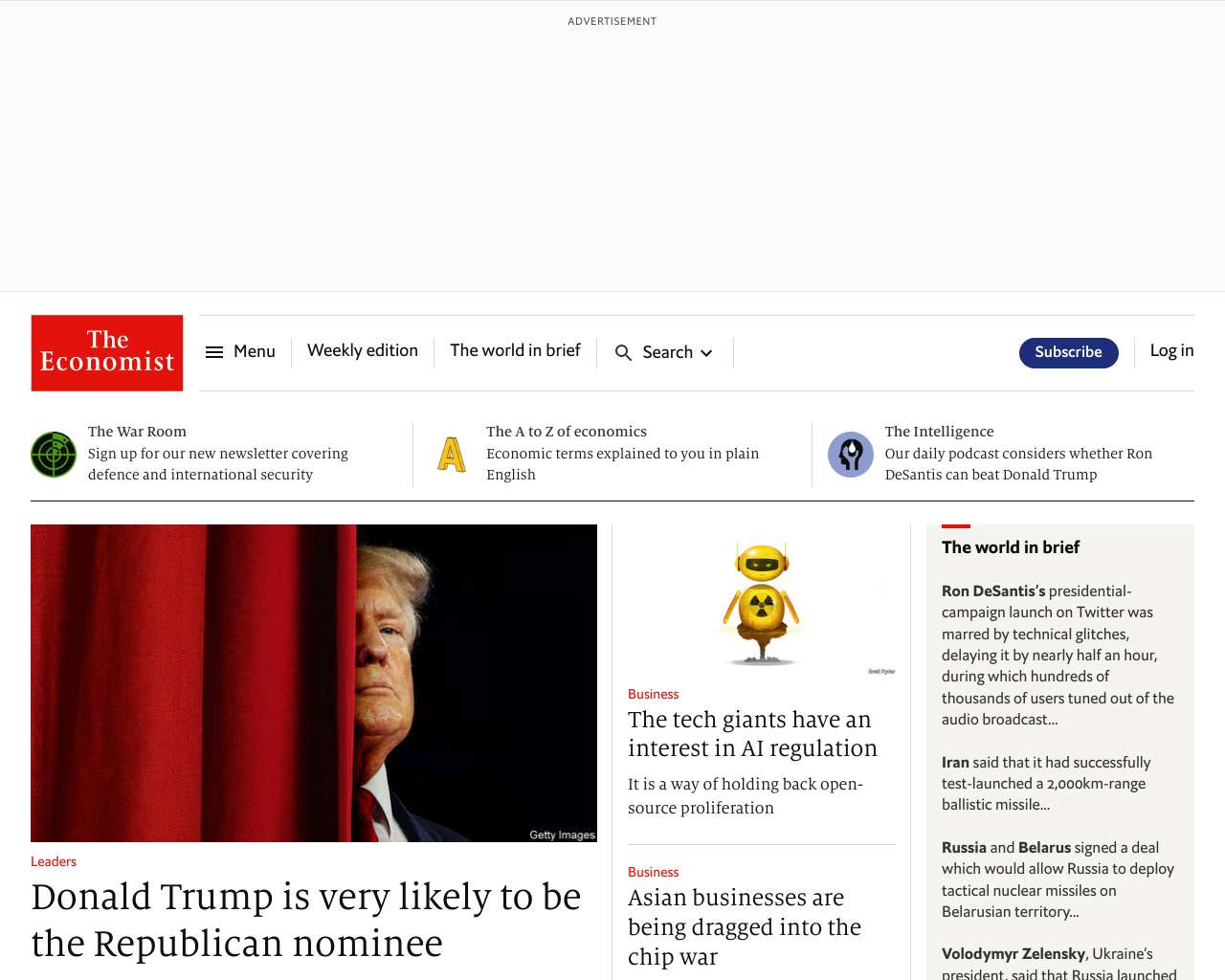Read Ron DeSantis brief item

[x=1058, y=656]
